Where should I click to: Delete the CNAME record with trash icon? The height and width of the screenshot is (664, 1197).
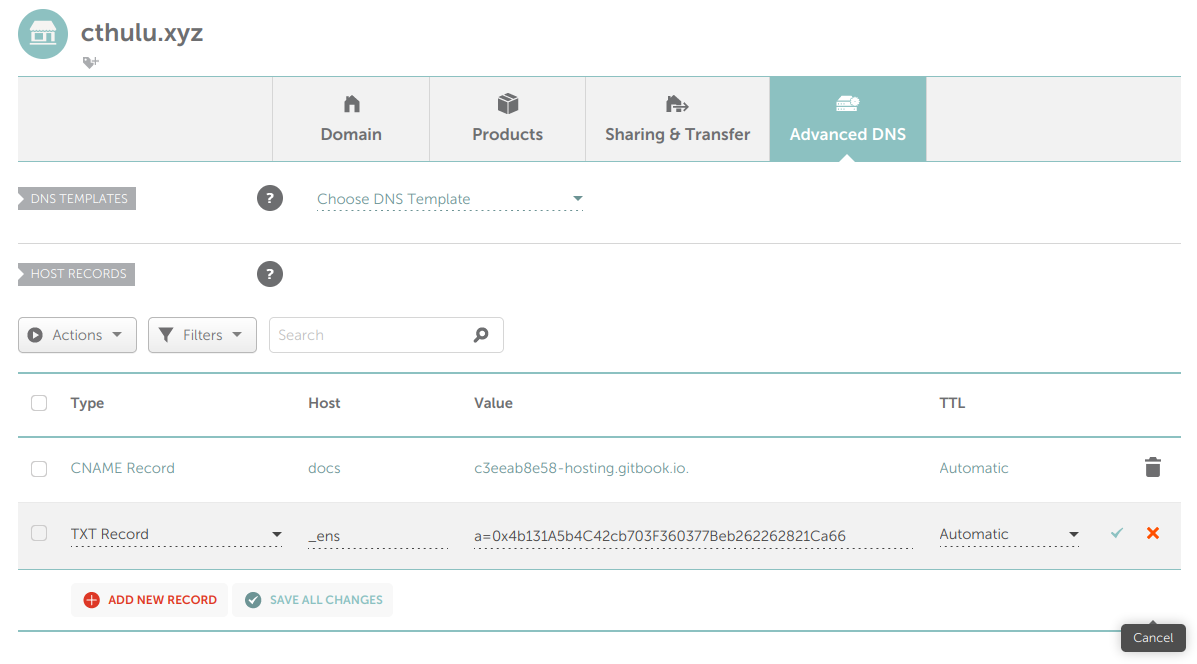[x=1152, y=468]
